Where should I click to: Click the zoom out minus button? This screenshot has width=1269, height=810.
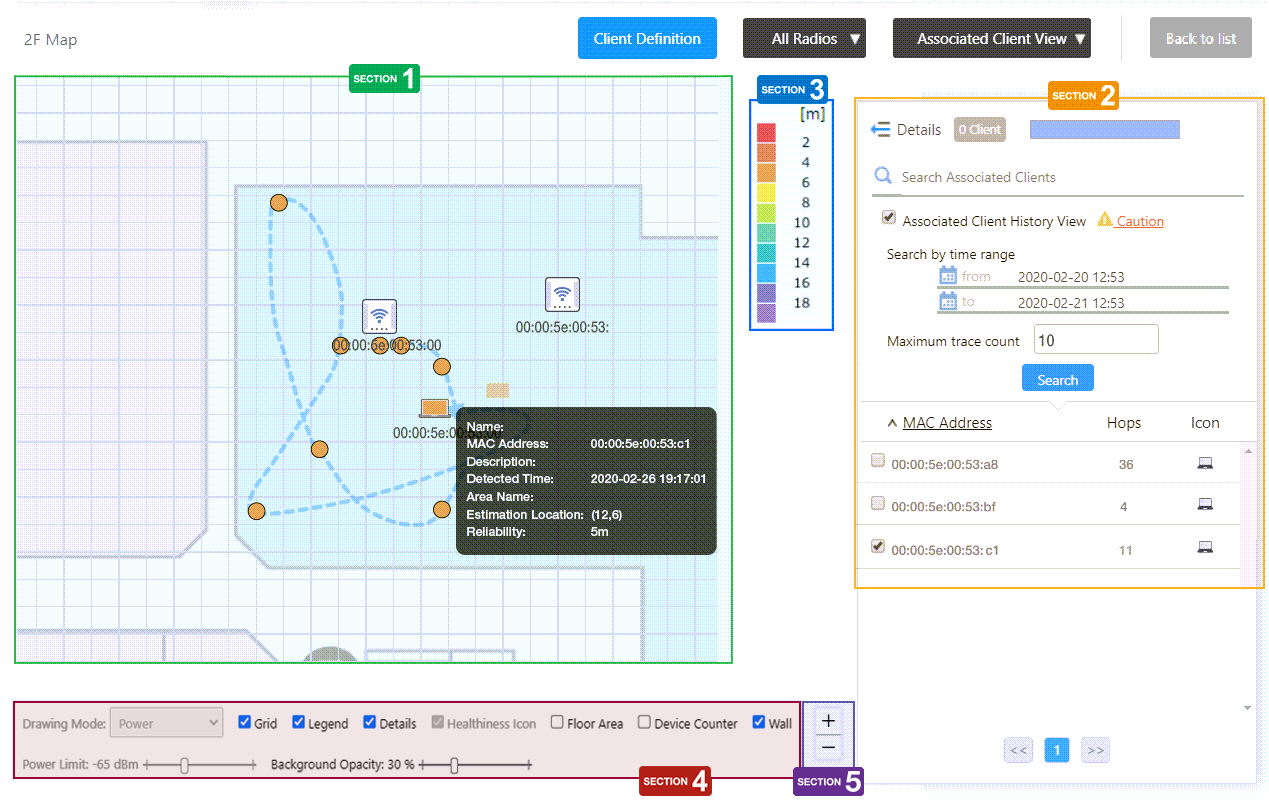[x=828, y=747]
